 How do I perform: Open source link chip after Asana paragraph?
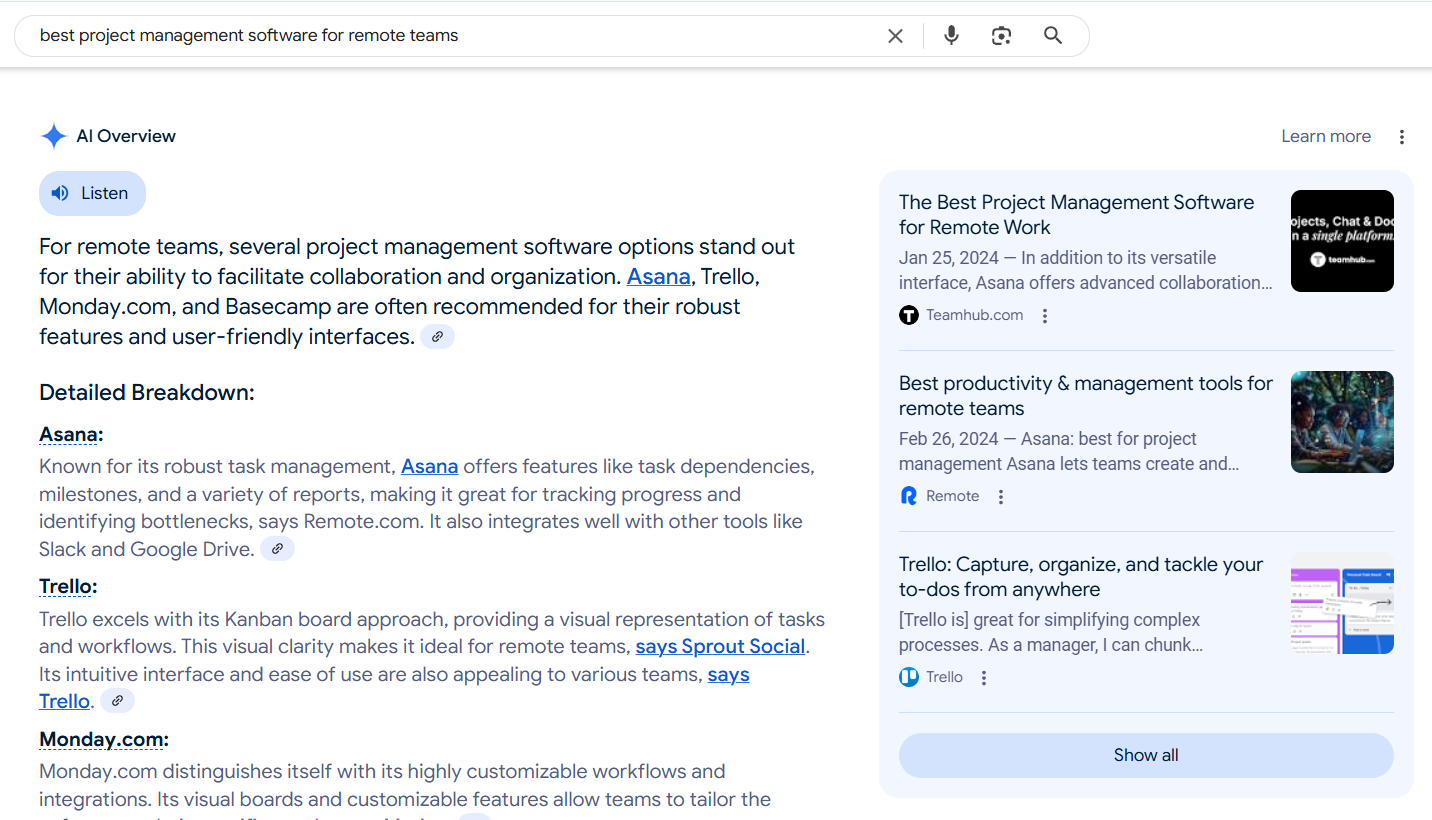[x=277, y=549]
